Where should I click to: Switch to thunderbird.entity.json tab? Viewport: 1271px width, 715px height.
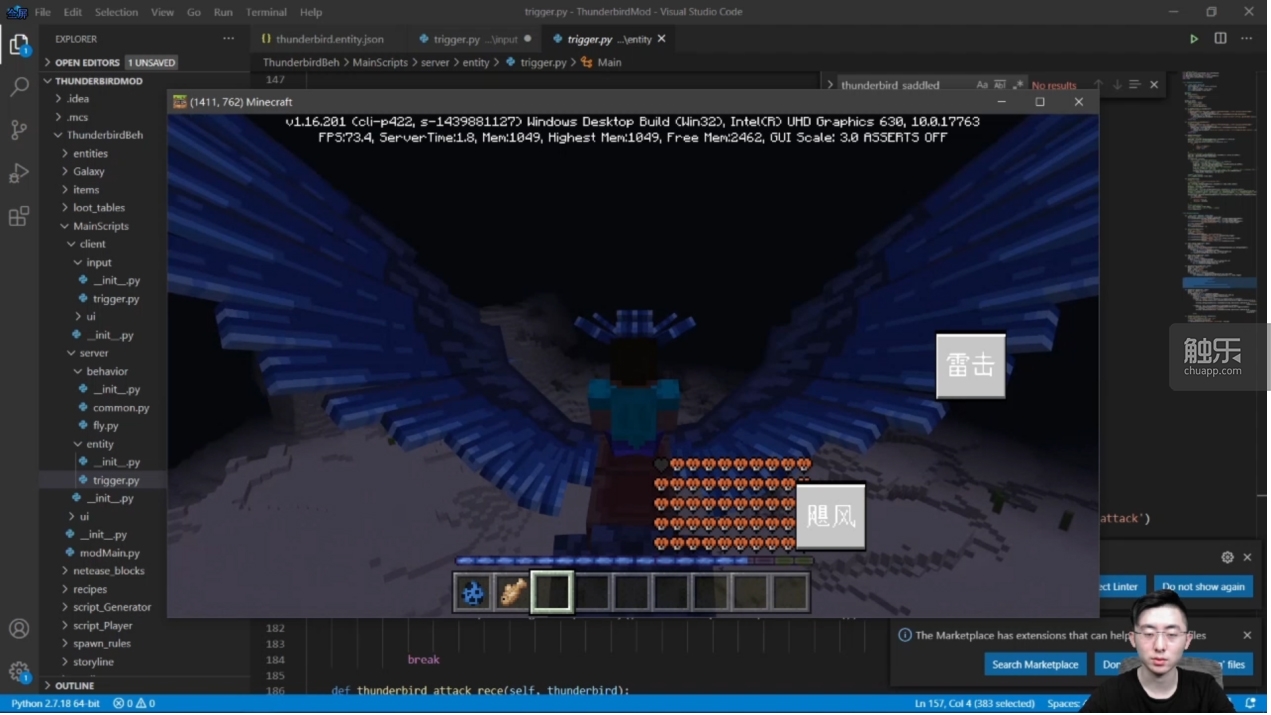coord(321,39)
